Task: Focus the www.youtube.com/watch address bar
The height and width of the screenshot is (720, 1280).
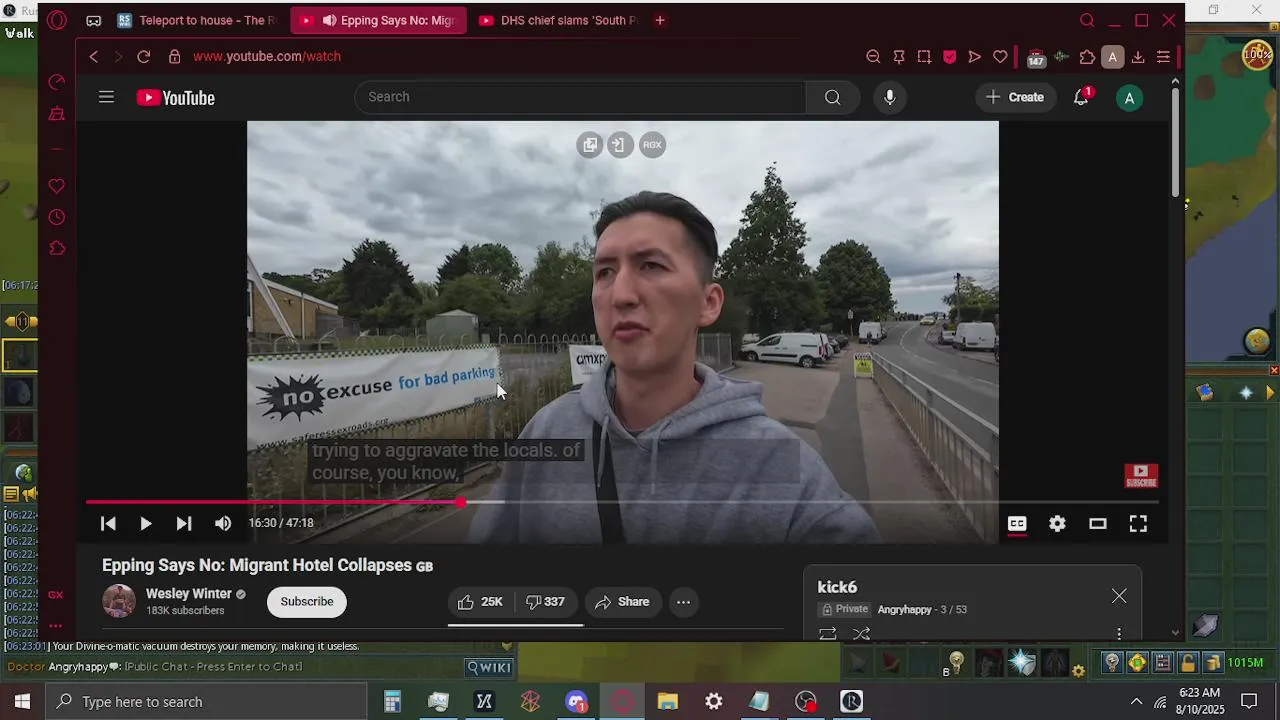Action: coord(267,57)
